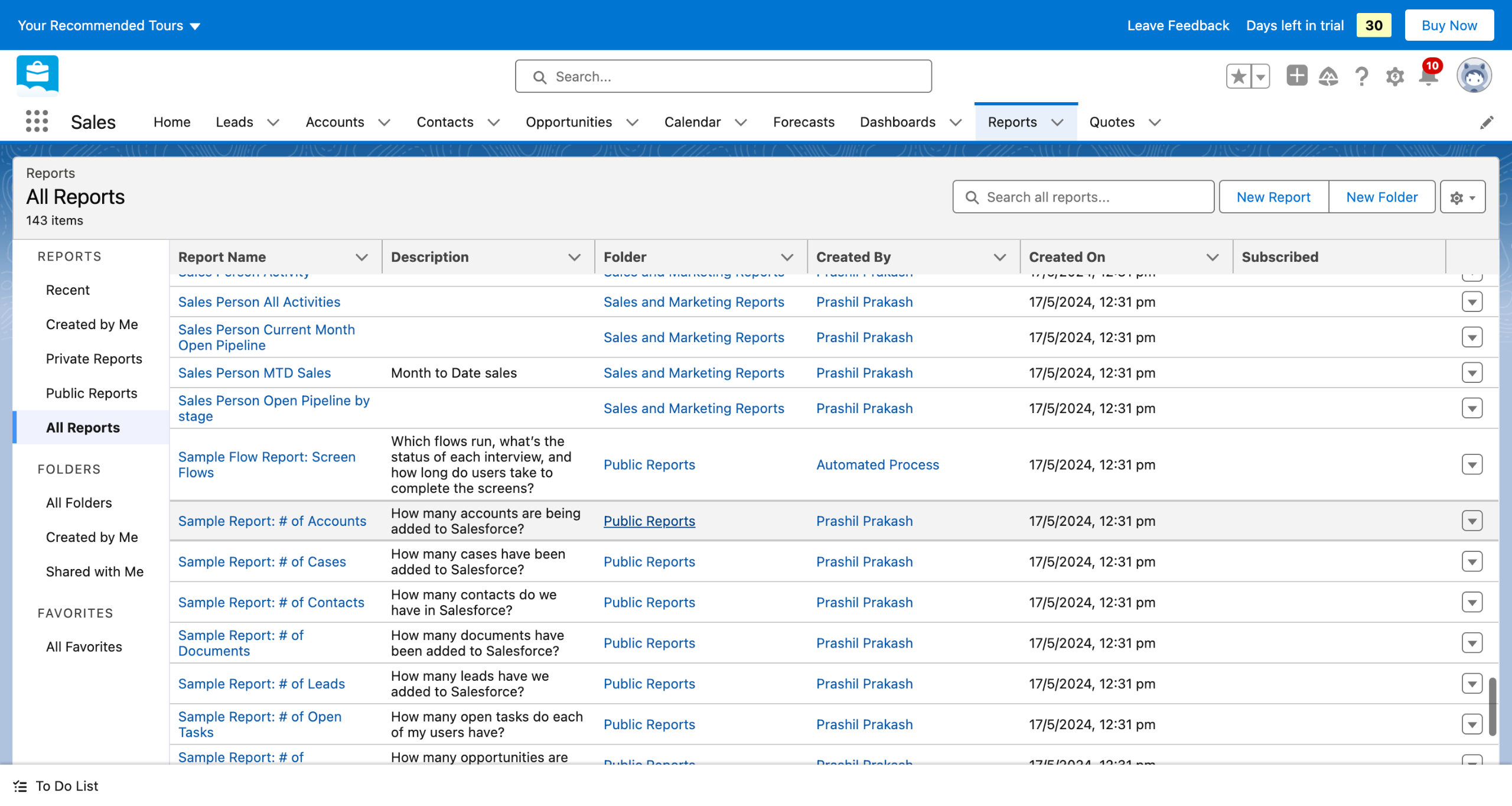
Task: Open the Leads tab
Action: pos(234,122)
